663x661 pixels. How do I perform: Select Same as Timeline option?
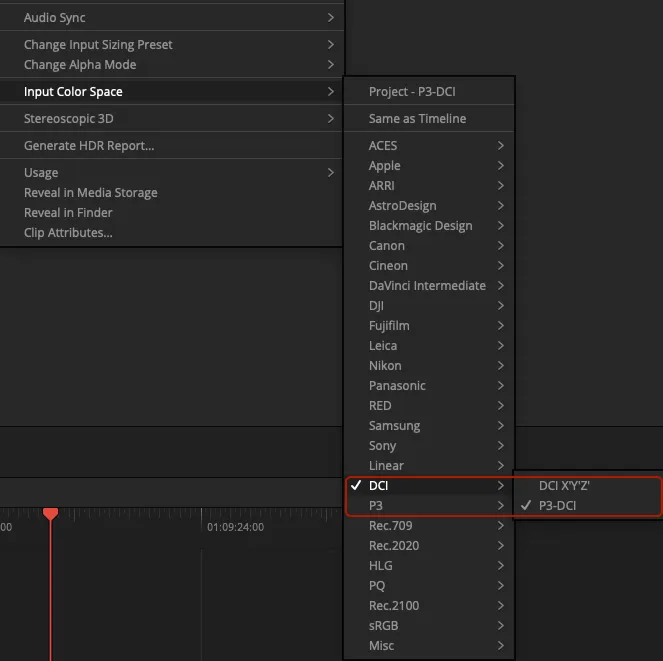pyautogui.click(x=417, y=119)
